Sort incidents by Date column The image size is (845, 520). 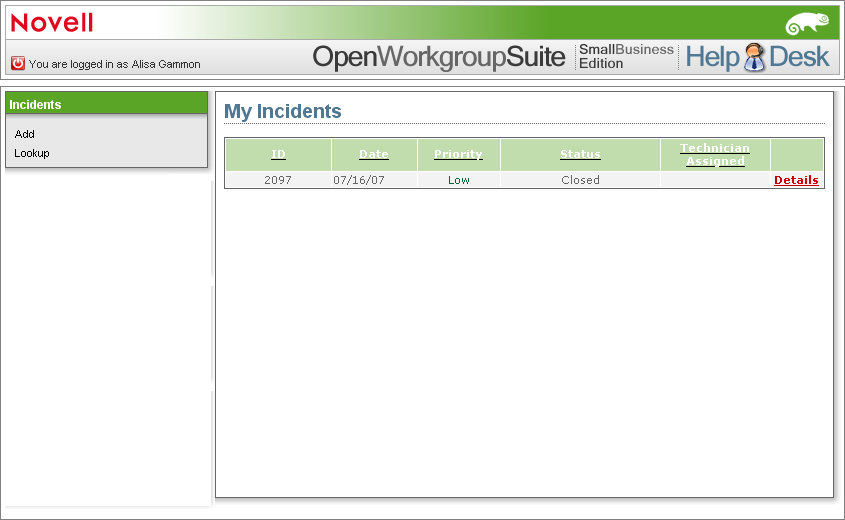[x=373, y=154]
